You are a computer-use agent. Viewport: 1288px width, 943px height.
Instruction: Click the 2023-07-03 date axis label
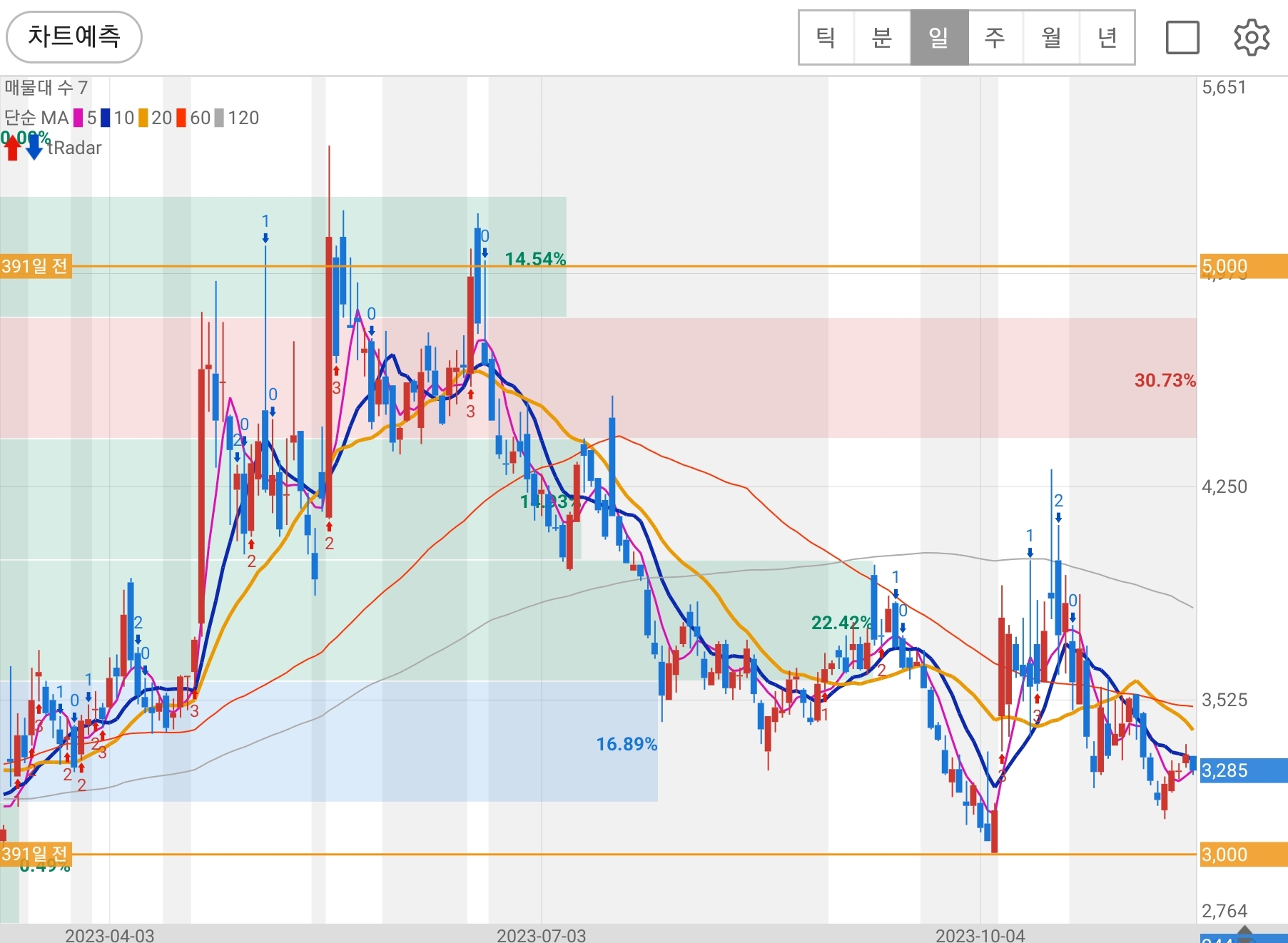coord(541,935)
